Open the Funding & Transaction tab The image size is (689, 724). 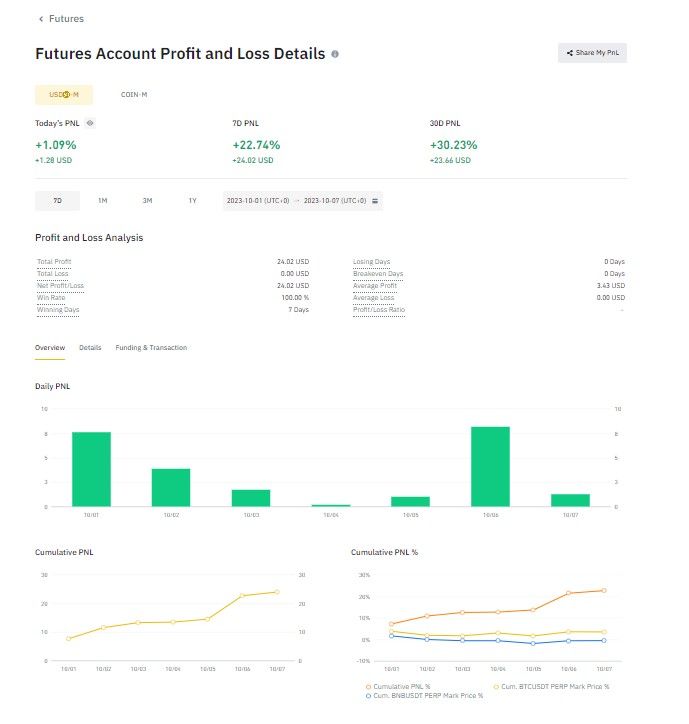pyautogui.click(x=151, y=348)
